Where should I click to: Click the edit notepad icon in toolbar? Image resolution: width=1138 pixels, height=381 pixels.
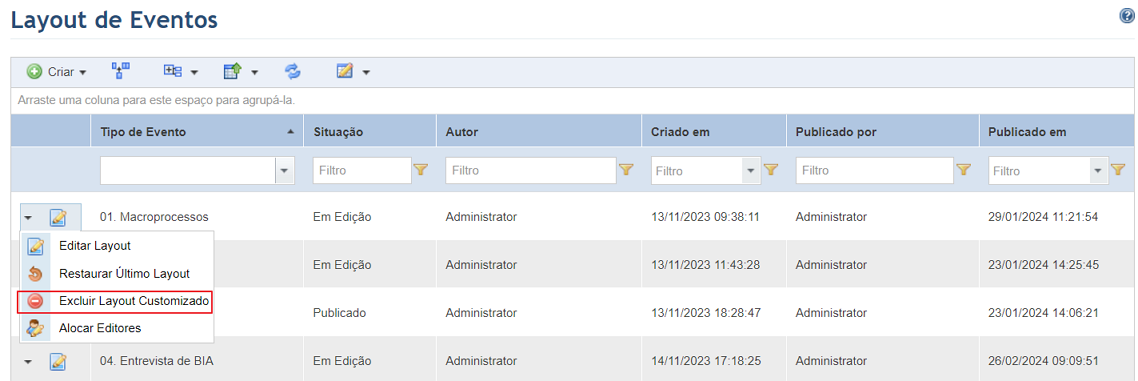(345, 71)
